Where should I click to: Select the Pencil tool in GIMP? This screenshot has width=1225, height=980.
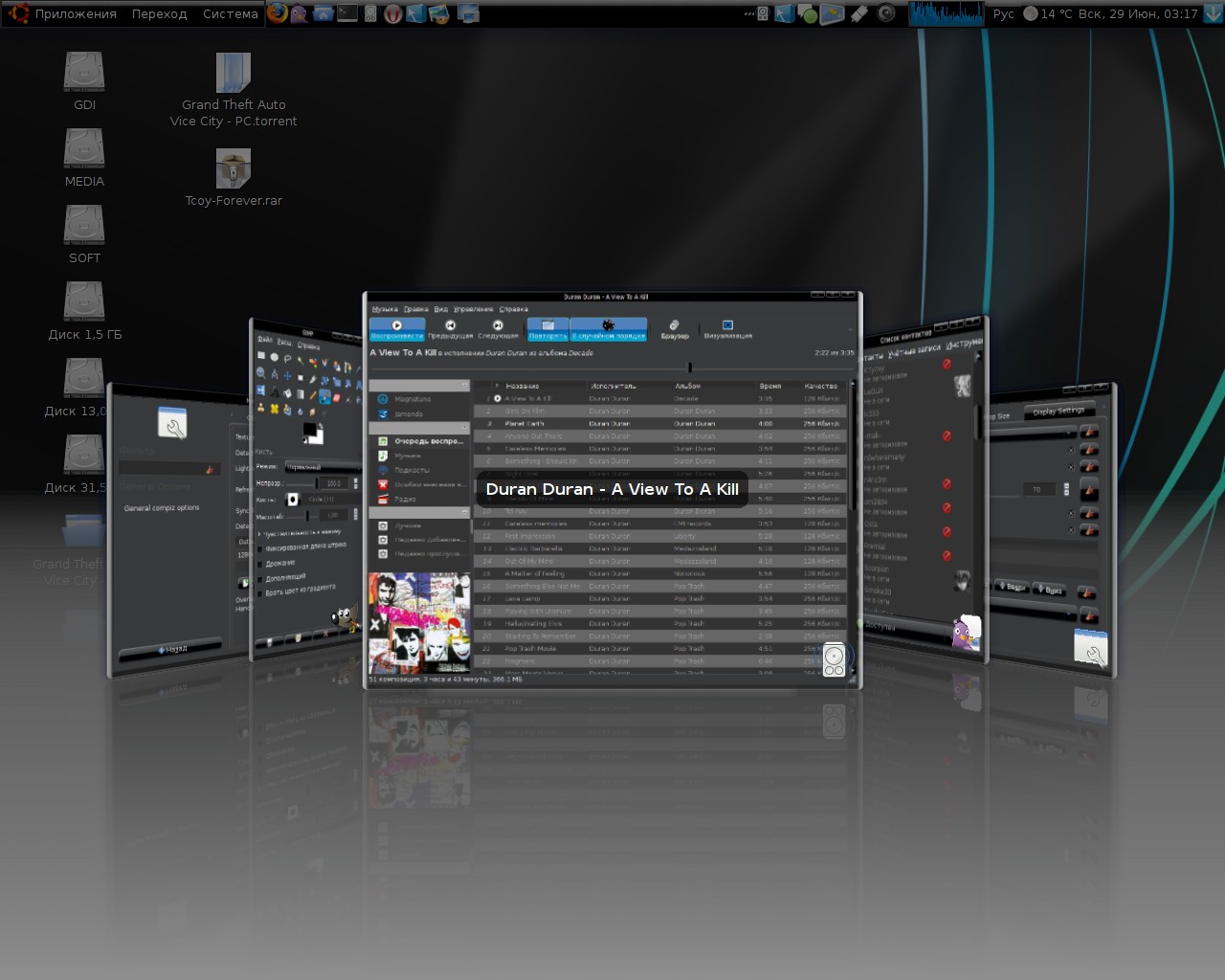[313, 394]
